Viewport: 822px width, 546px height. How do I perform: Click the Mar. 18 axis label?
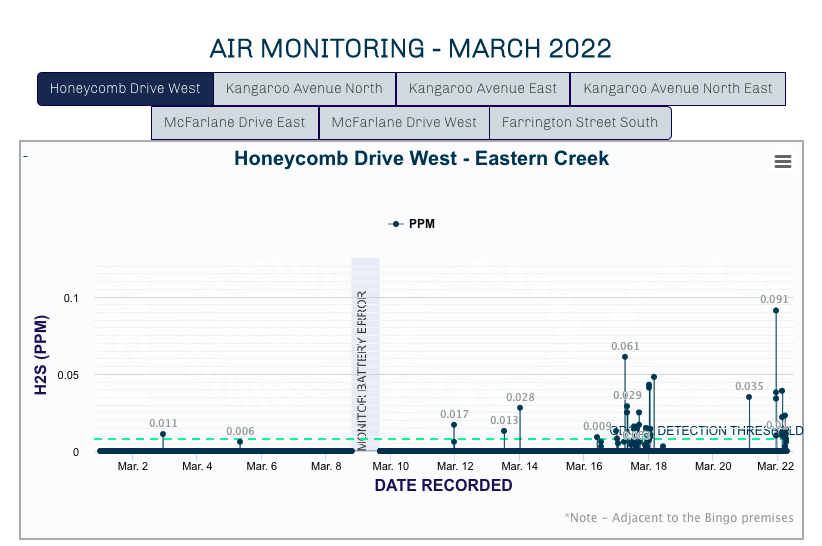click(x=648, y=466)
